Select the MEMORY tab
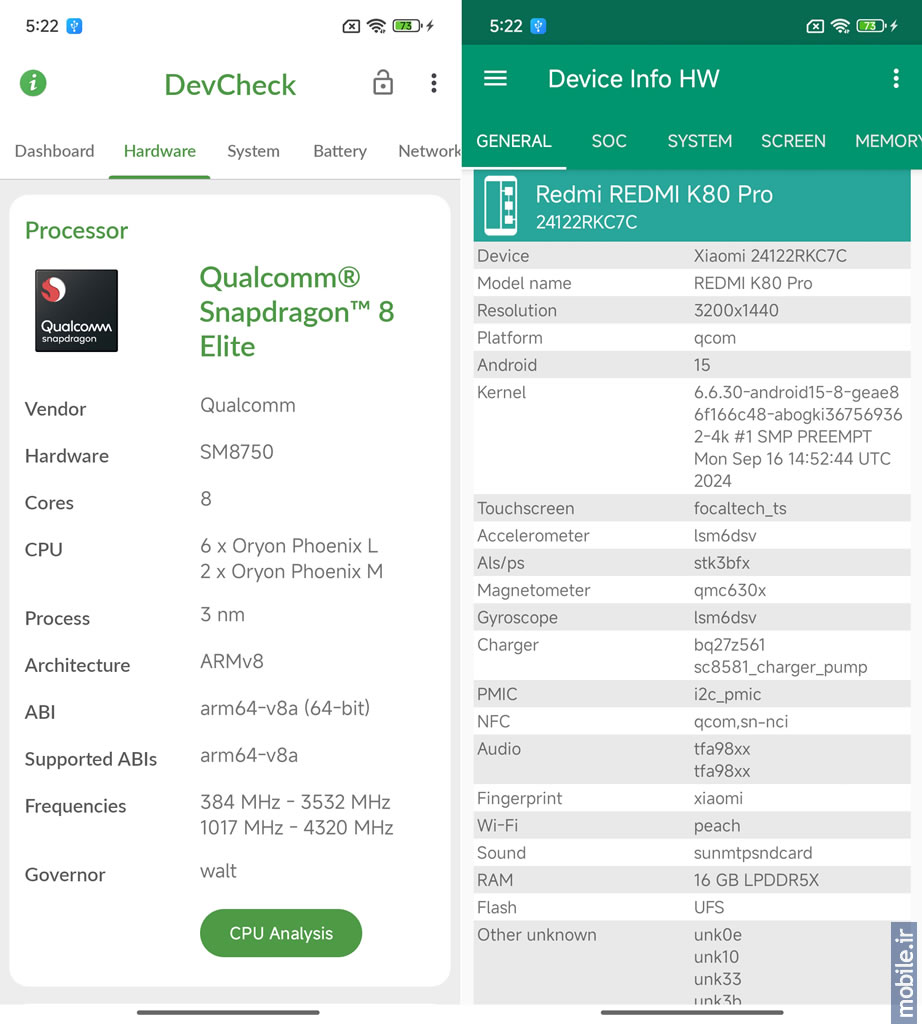 (x=888, y=141)
